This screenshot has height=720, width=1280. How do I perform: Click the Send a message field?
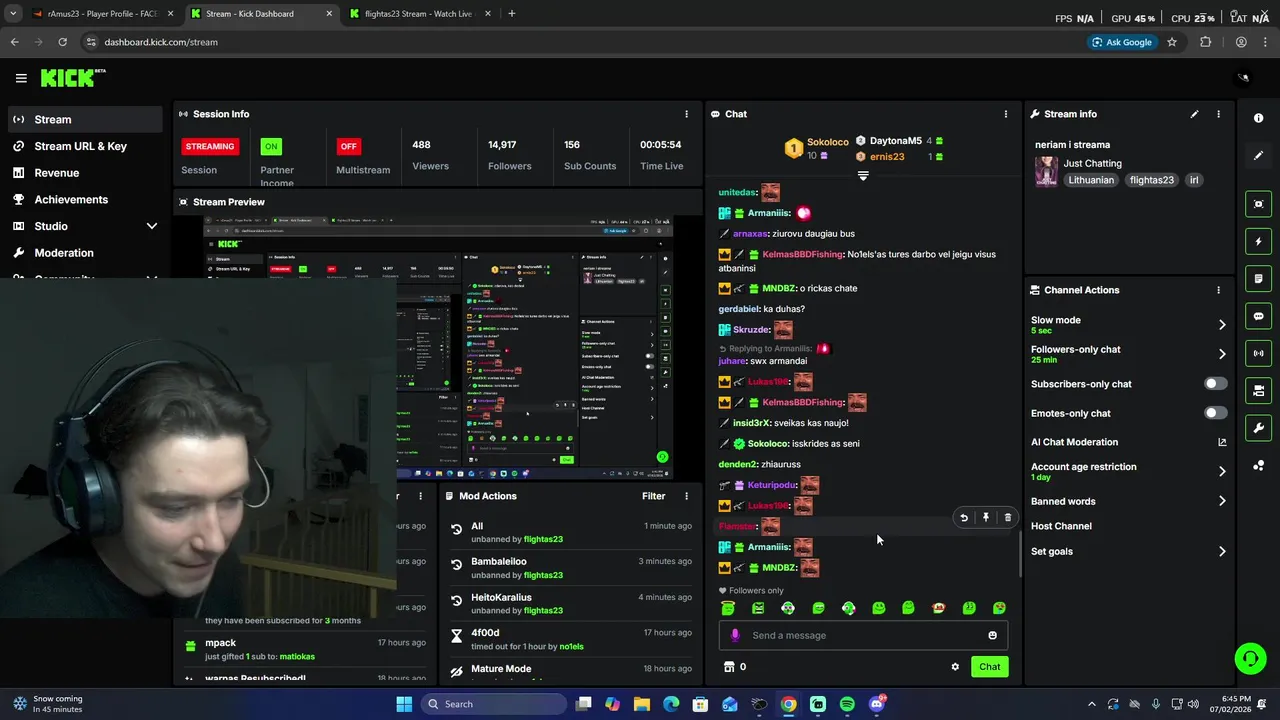pyautogui.click(x=865, y=635)
